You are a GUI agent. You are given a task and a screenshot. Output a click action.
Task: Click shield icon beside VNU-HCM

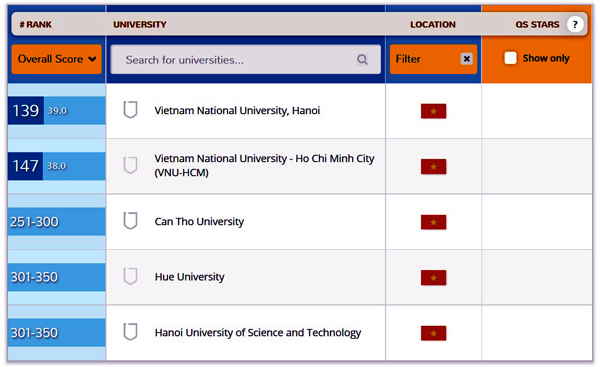130,165
